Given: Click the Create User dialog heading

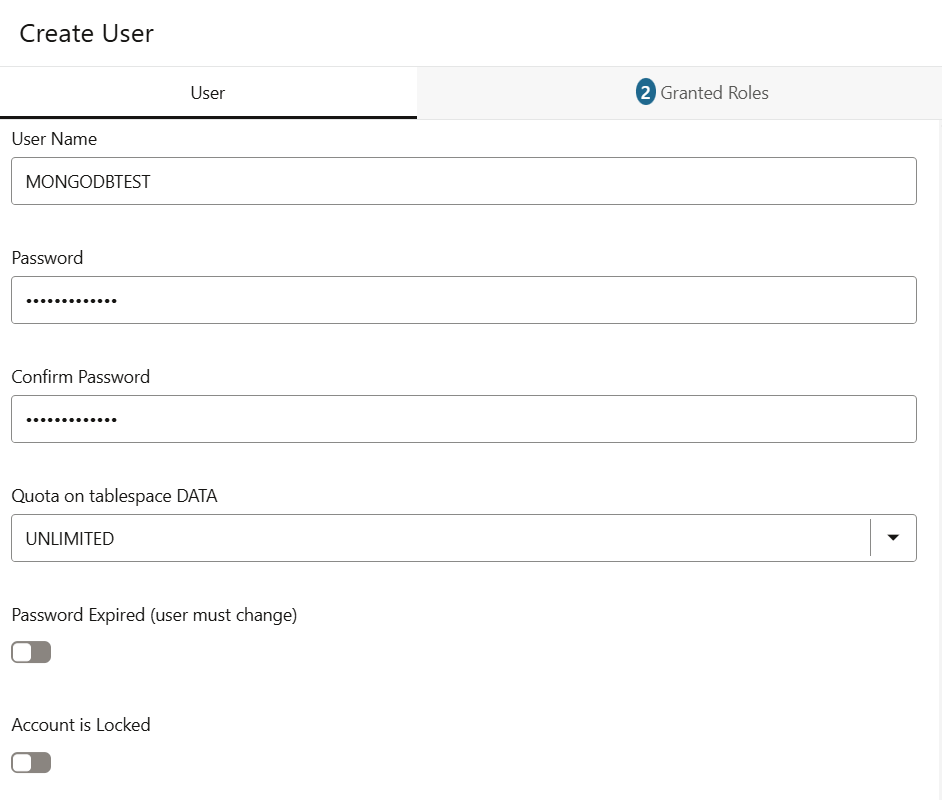Looking at the screenshot, I should click(87, 33).
